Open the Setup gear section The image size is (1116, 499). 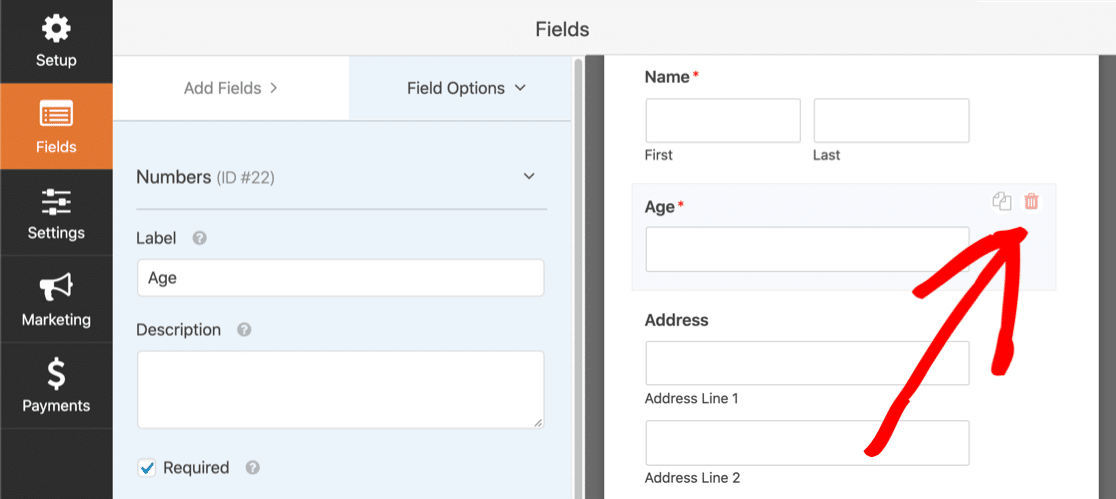[56, 41]
